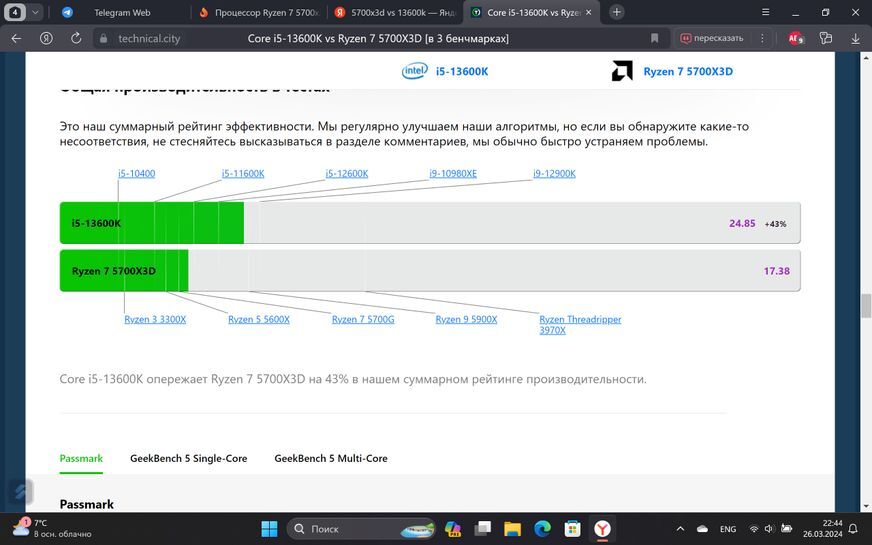The width and height of the screenshot is (872, 545).
Task: Open the Windows Start button
Action: 269,529
